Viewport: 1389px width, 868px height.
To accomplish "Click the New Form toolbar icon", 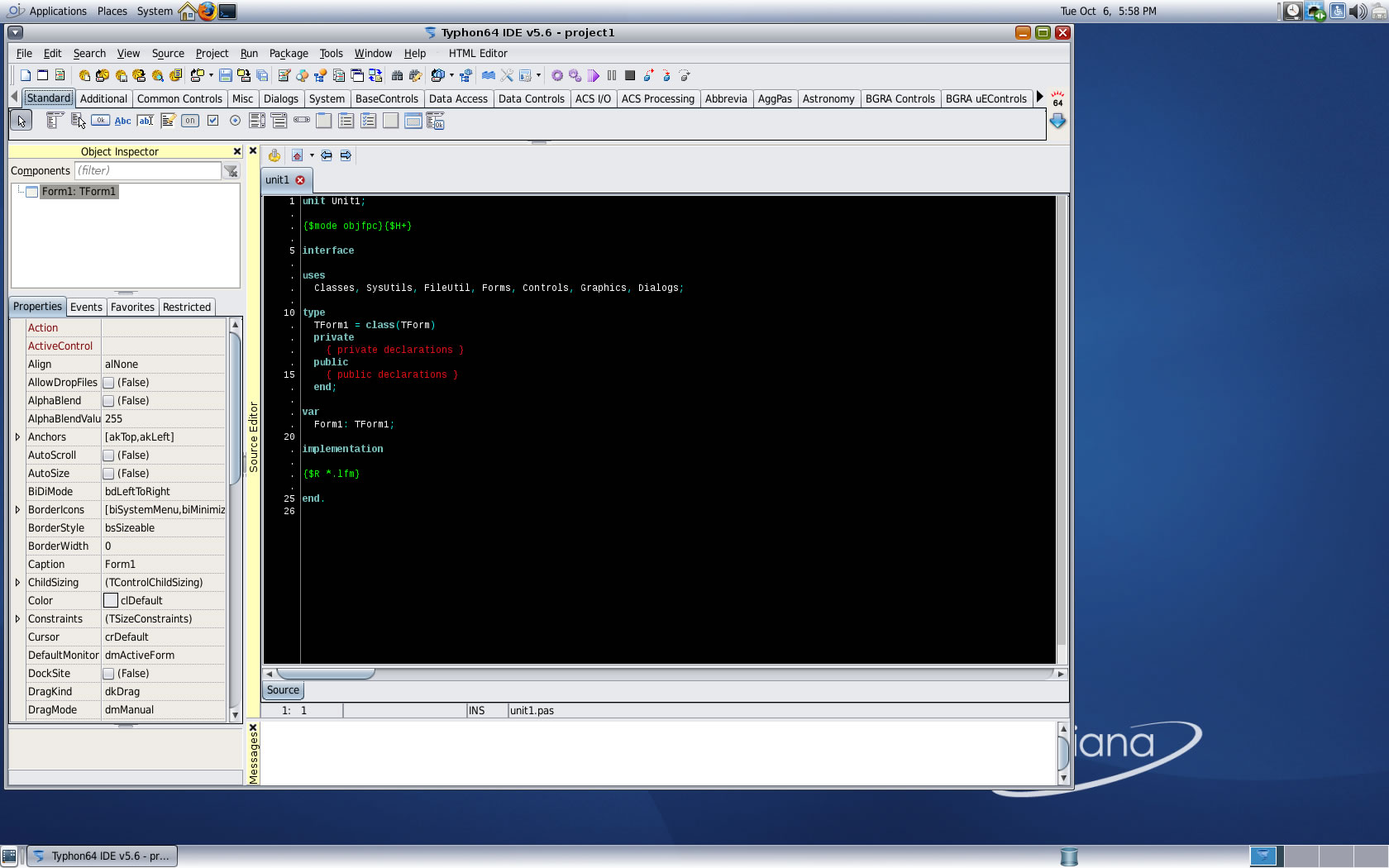I will pyautogui.click(x=43, y=75).
